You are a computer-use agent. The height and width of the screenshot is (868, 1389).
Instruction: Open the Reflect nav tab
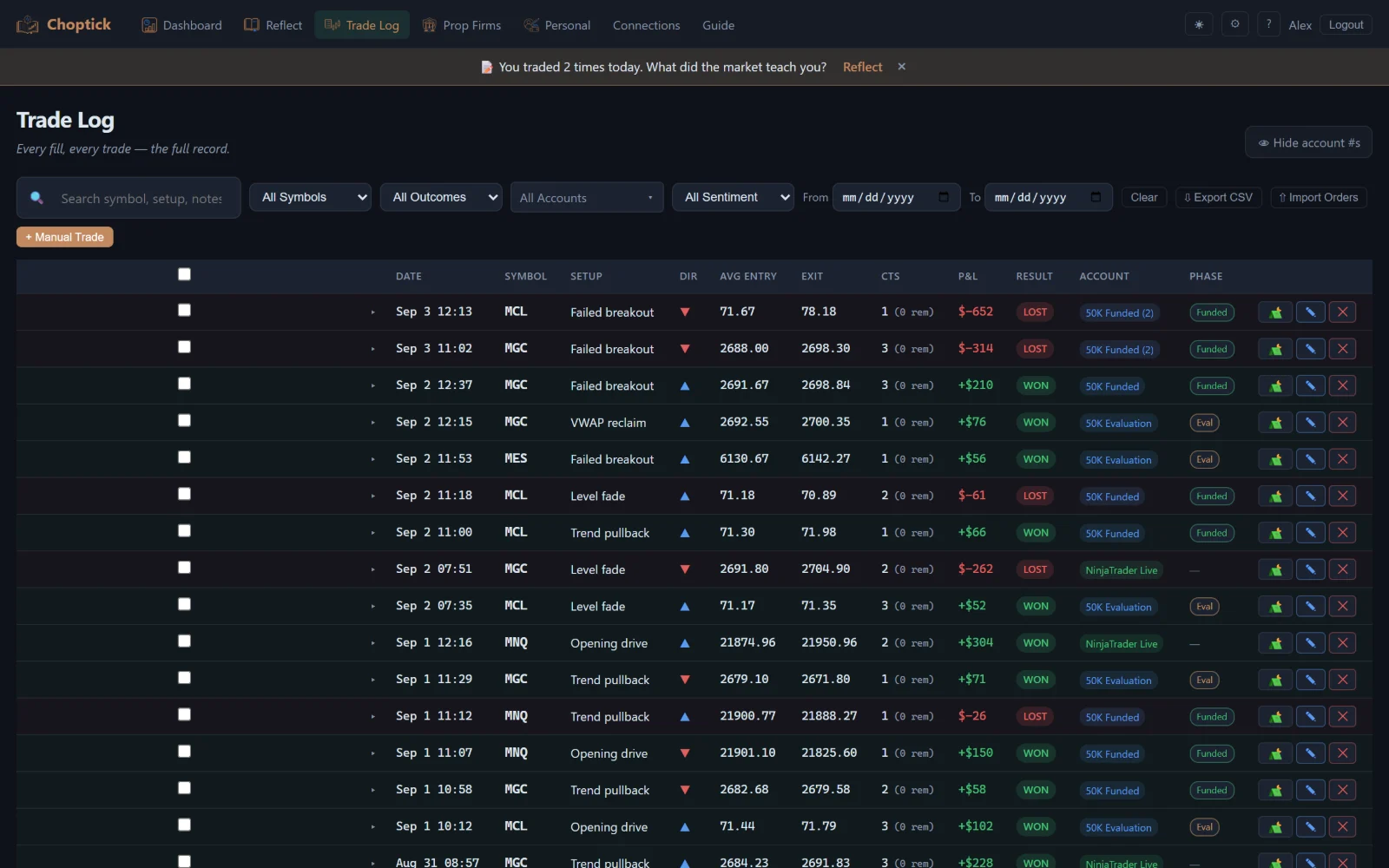pos(273,25)
